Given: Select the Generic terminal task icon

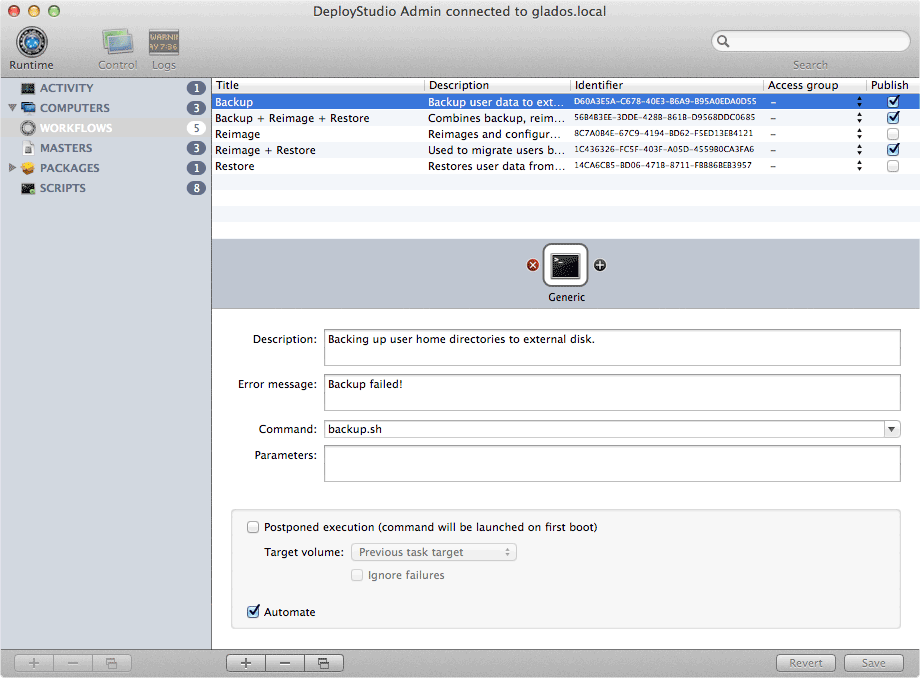Looking at the screenshot, I should tap(566, 266).
